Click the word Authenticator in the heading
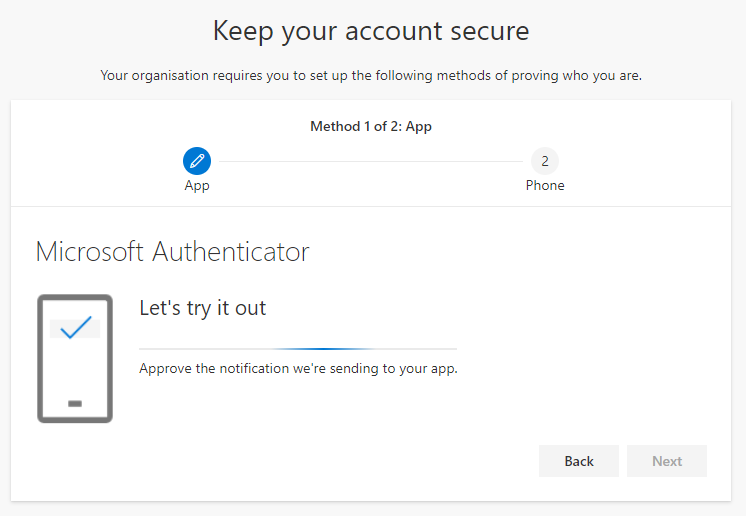 (231, 252)
